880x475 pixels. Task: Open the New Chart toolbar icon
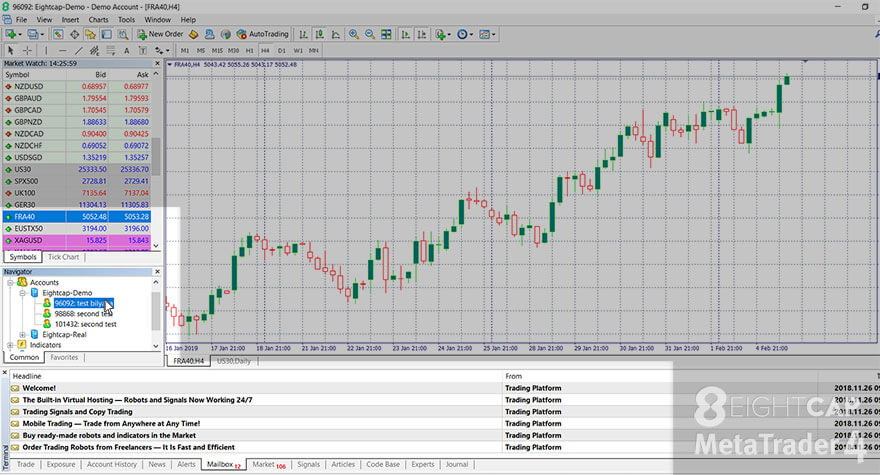click(11, 34)
